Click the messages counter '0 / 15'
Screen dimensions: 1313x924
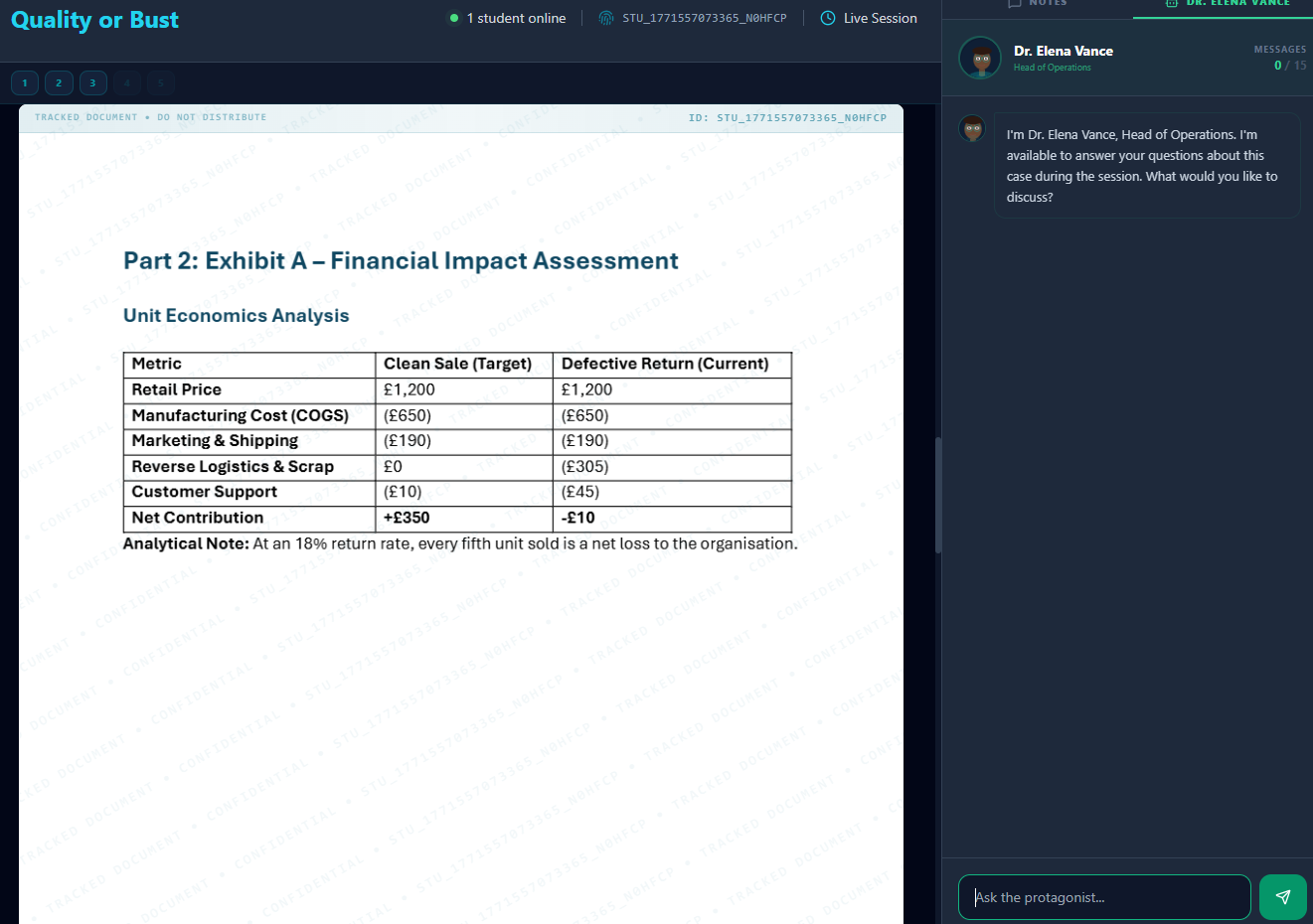pos(1290,66)
